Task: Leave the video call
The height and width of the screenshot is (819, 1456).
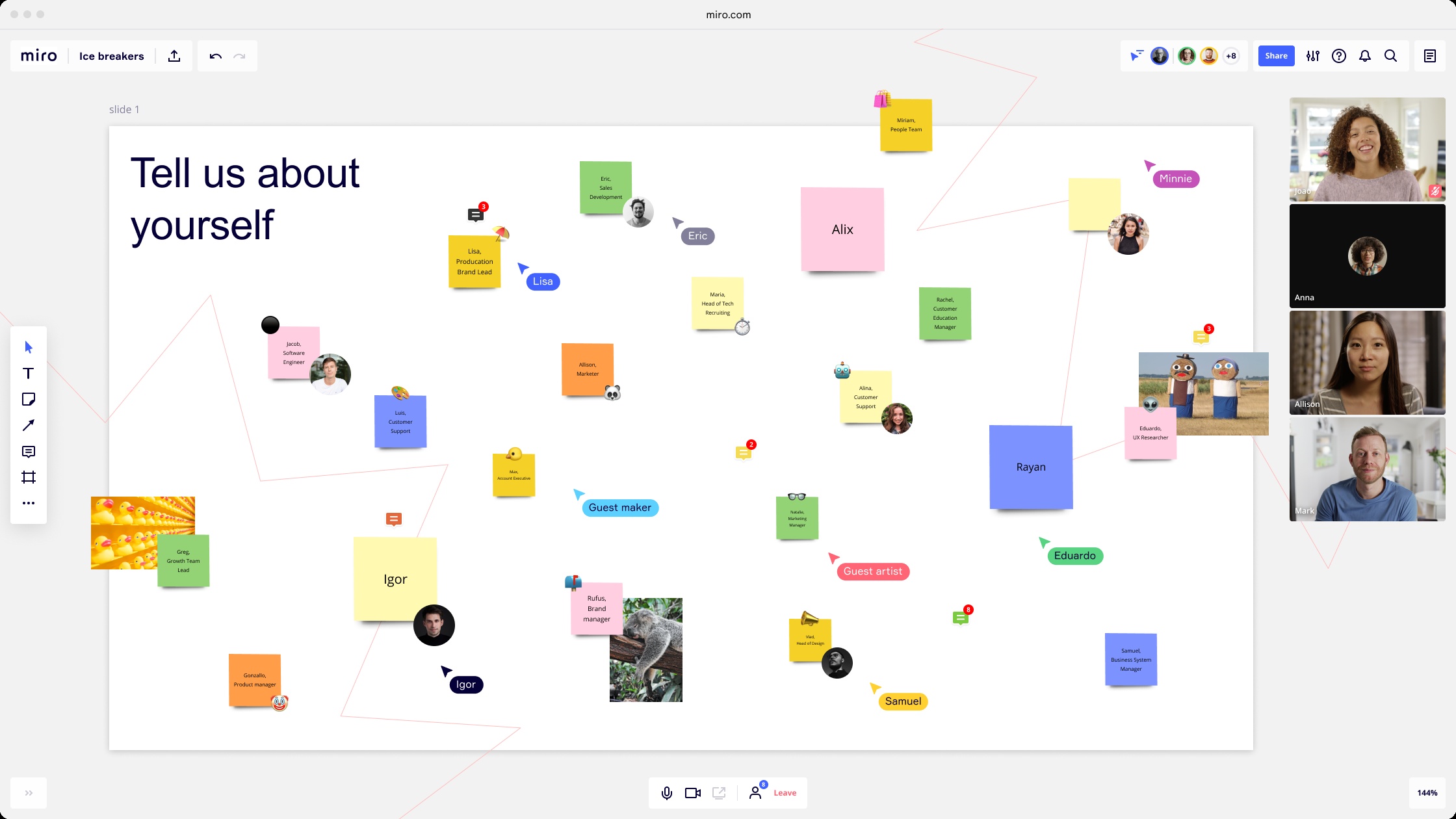Action: pos(785,793)
